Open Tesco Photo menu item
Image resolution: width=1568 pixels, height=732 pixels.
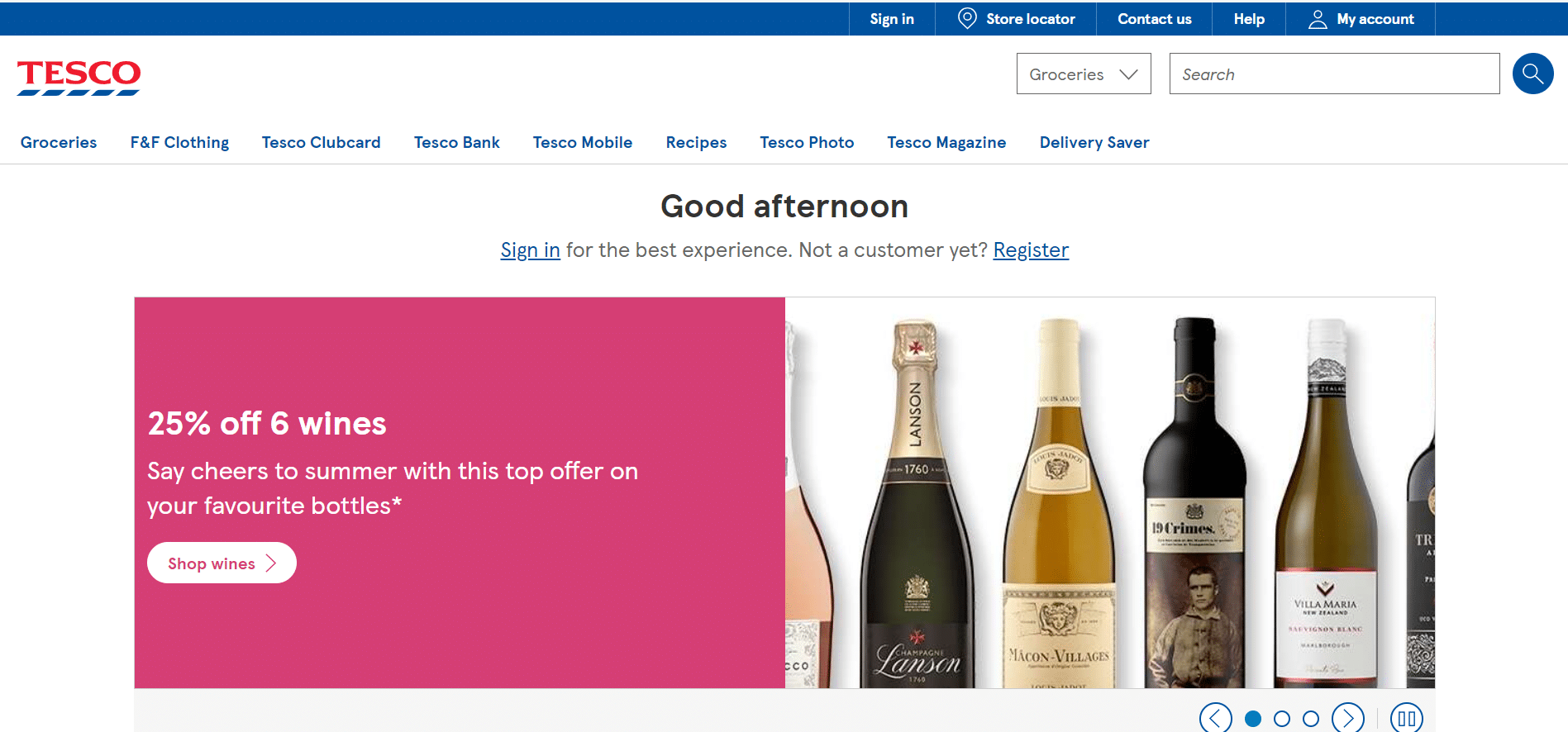click(807, 142)
